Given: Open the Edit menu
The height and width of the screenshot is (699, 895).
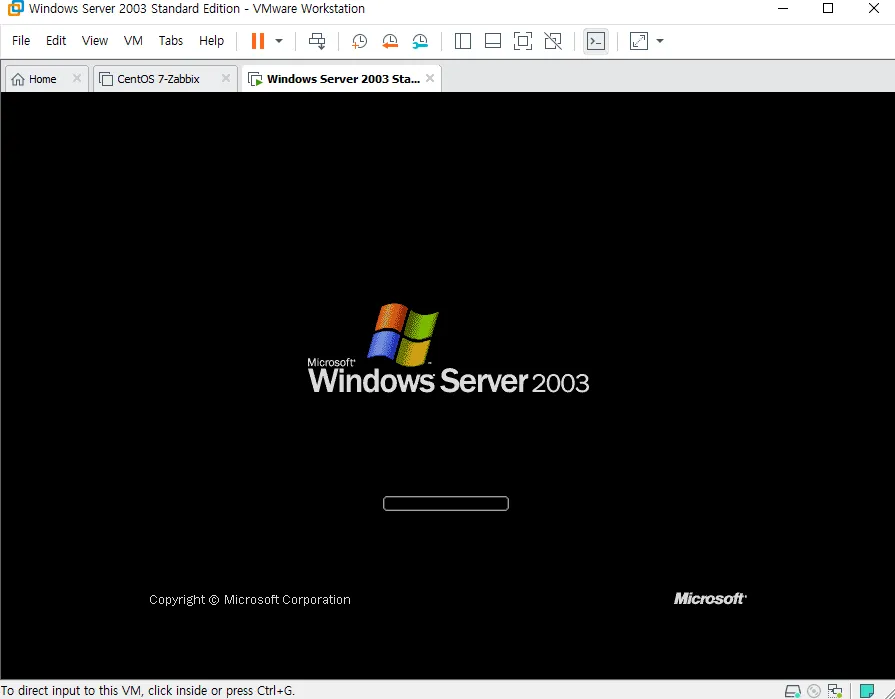Looking at the screenshot, I should pyautogui.click(x=56, y=41).
